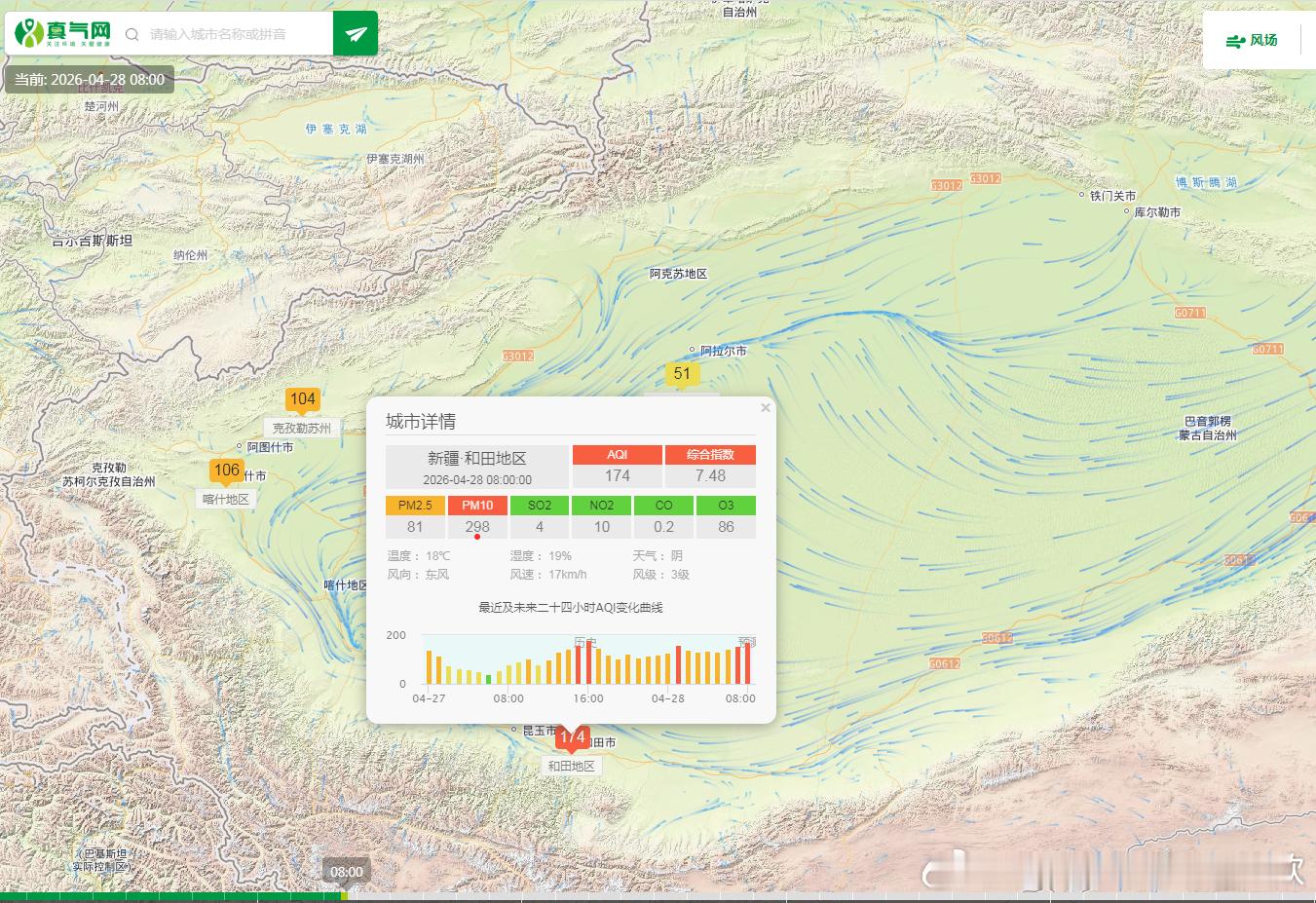This screenshot has height=903, width=1316.
Task: Click the 08:00 timeline handle
Action: click(x=346, y=872)
